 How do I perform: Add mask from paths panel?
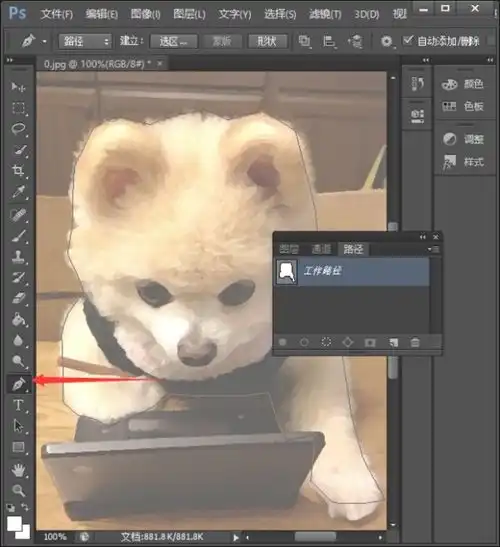click(370, 343)
